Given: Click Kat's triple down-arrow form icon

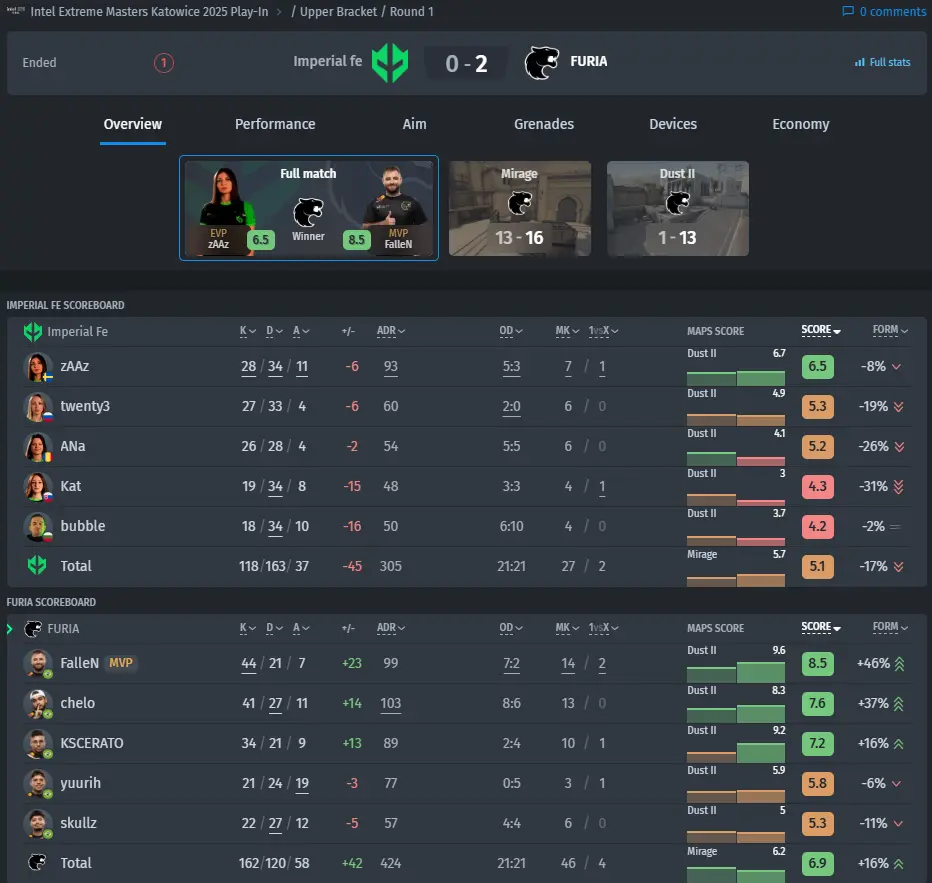Looking at the screenshot, I should pos(899,487).
